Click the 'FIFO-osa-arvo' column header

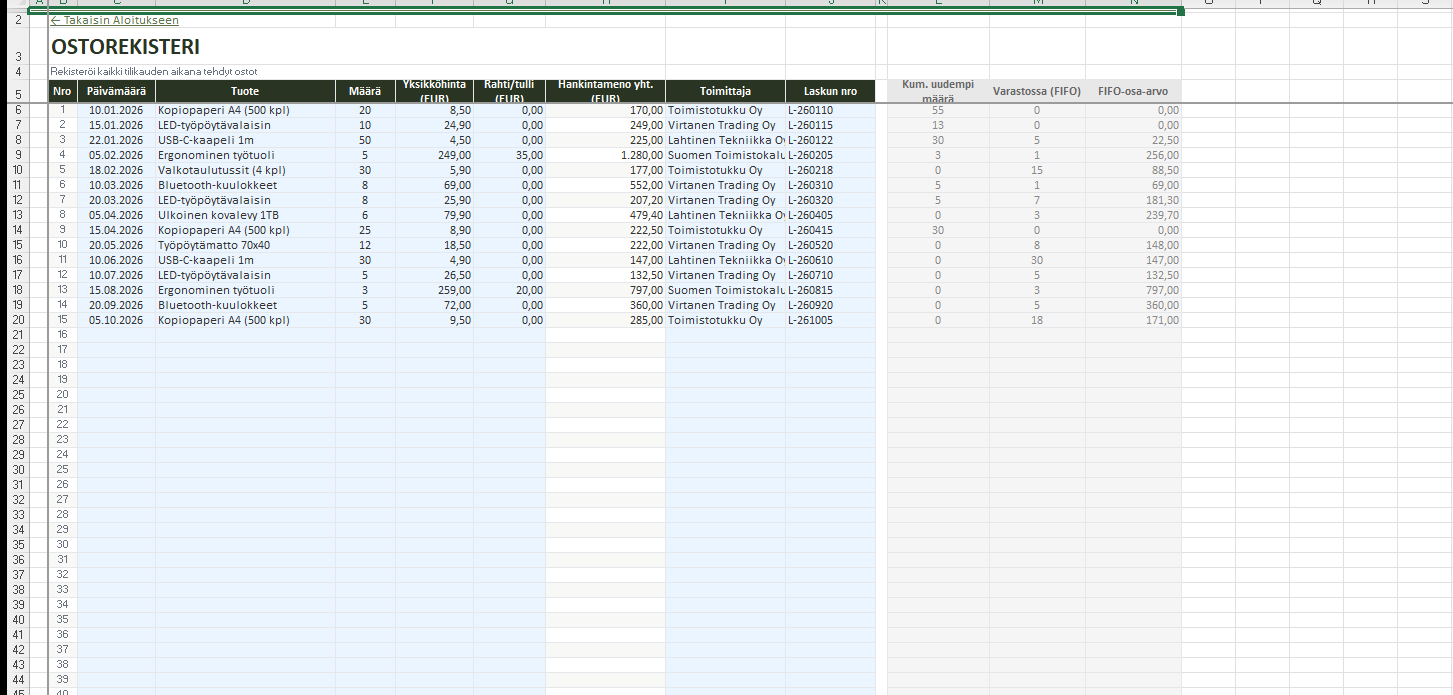pos(1132,91)
